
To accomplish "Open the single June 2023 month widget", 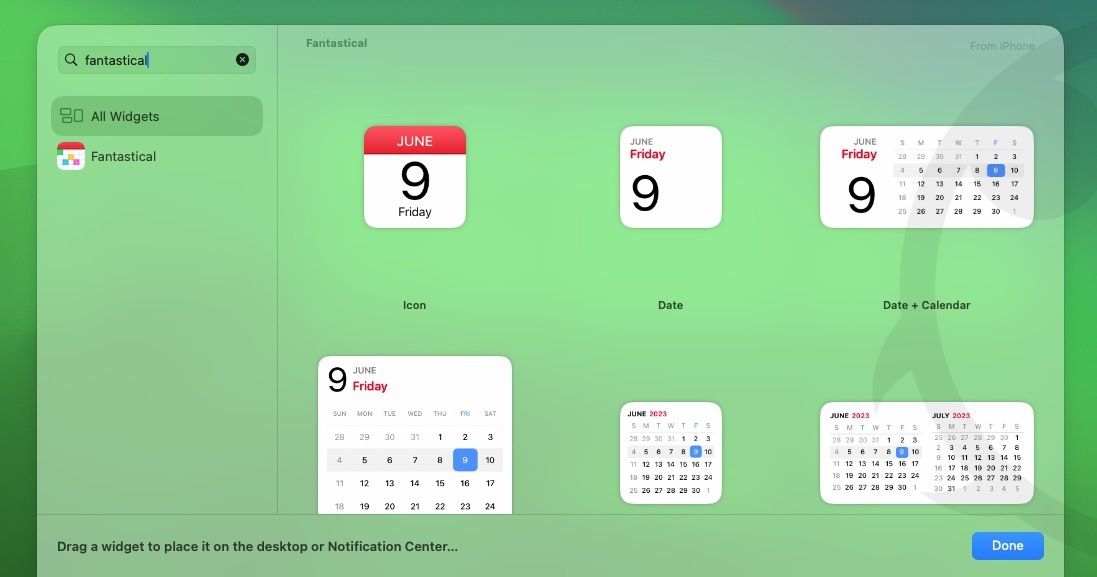I will [x=670, y=455].
